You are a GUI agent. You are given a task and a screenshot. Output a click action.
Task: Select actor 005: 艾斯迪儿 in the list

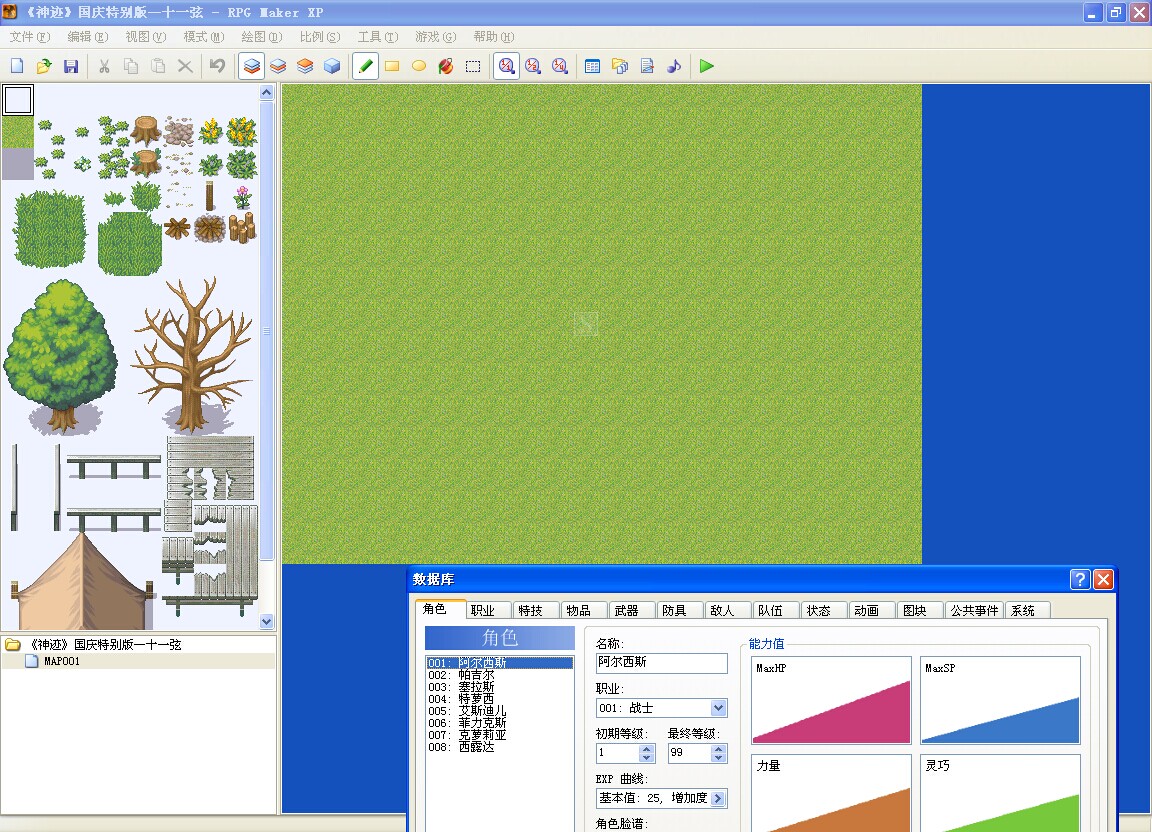click(500, 711)
